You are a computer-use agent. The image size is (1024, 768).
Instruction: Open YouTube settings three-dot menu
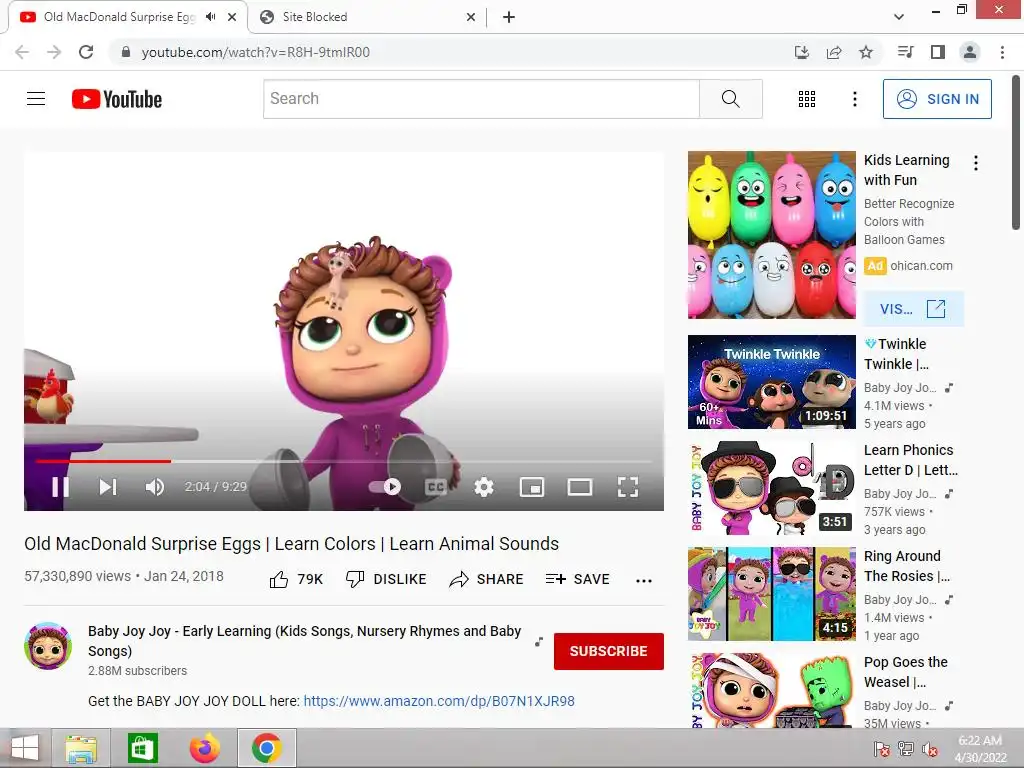point(855,99)
